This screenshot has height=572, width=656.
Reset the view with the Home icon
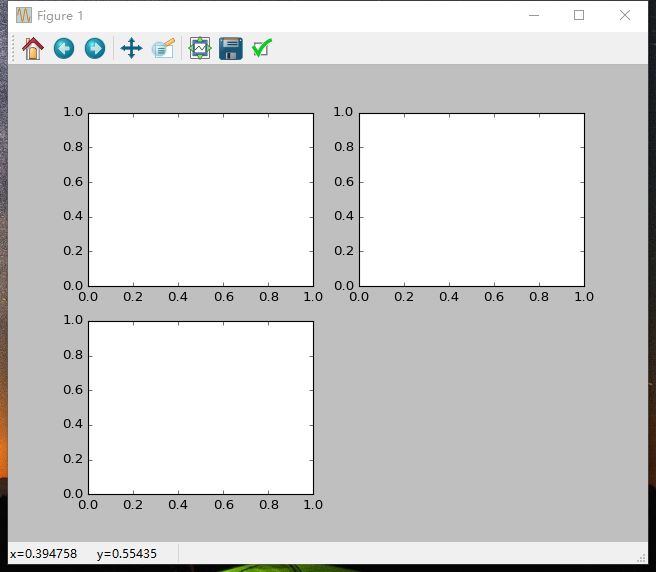[33, 49]
